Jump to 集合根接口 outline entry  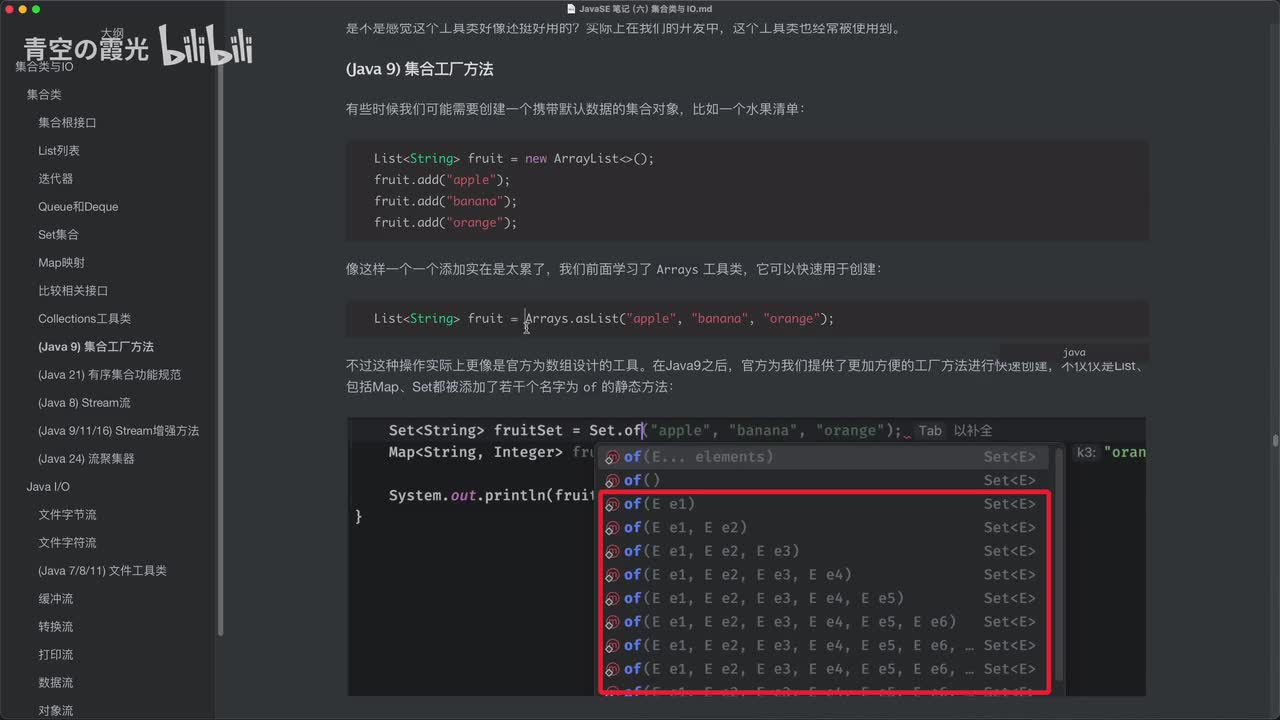(67, 122)
